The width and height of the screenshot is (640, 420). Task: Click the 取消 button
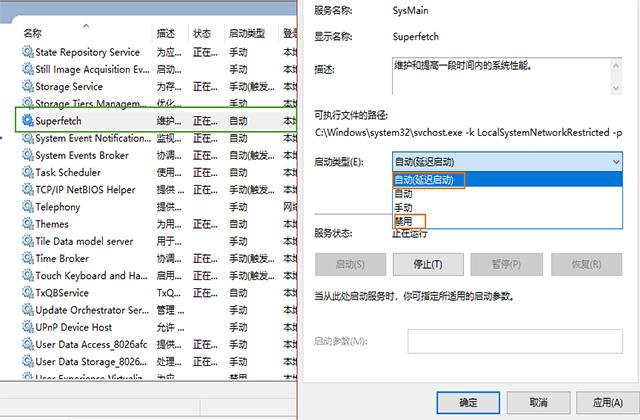pyautogui.click(x=538, y=402)
